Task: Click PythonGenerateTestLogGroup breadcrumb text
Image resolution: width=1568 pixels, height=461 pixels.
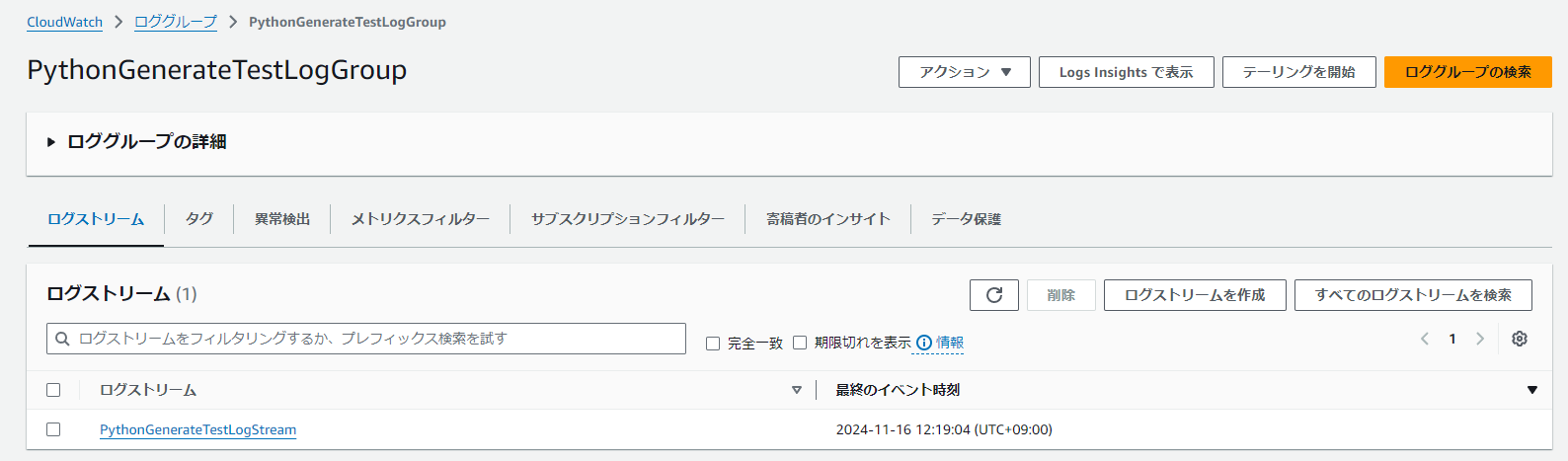Action: (x=348, y=22)
